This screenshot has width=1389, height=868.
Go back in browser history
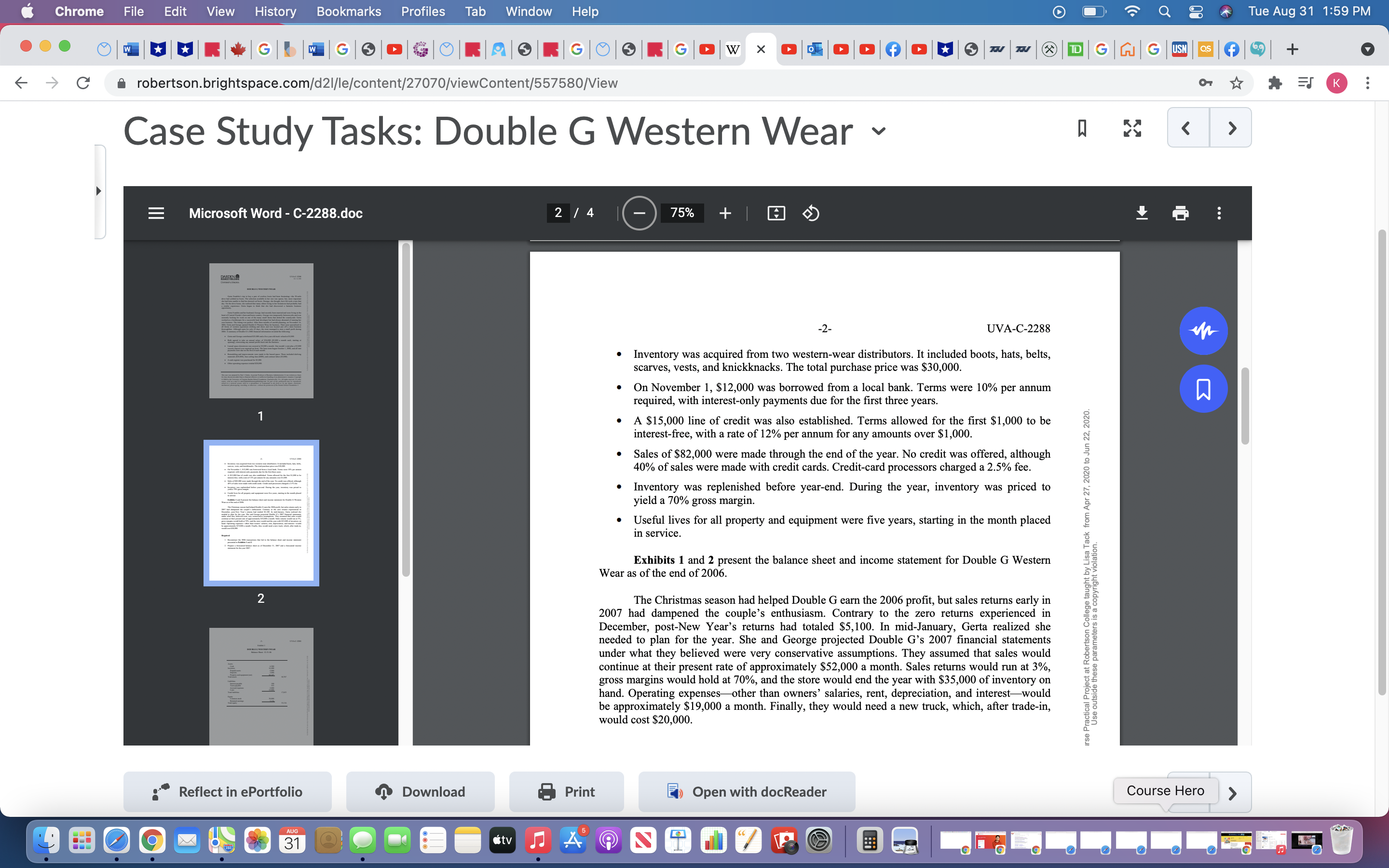[21, 82]
